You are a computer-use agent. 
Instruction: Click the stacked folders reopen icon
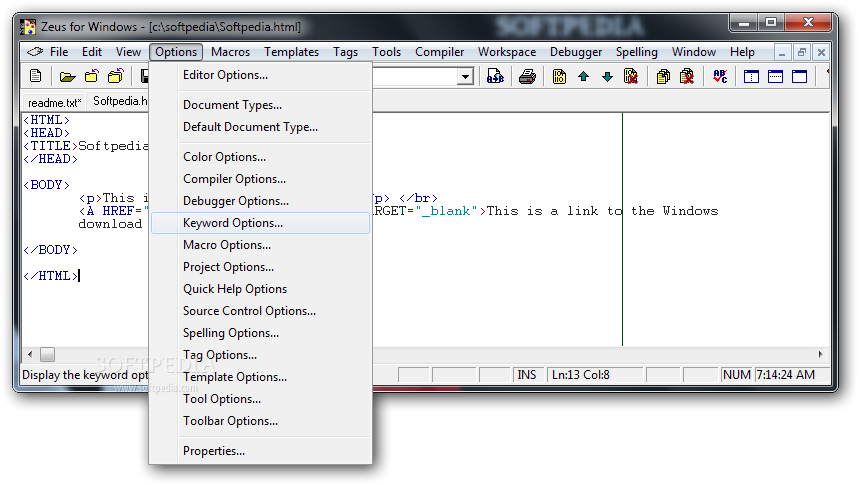pos(115,76)
